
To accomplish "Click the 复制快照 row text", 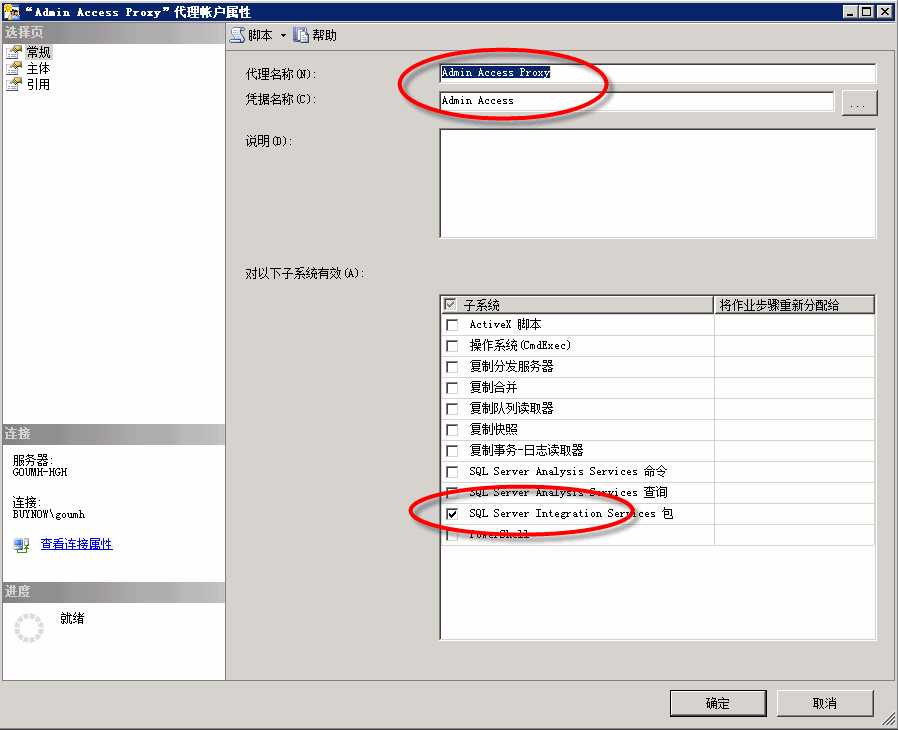I will point(493,429).
